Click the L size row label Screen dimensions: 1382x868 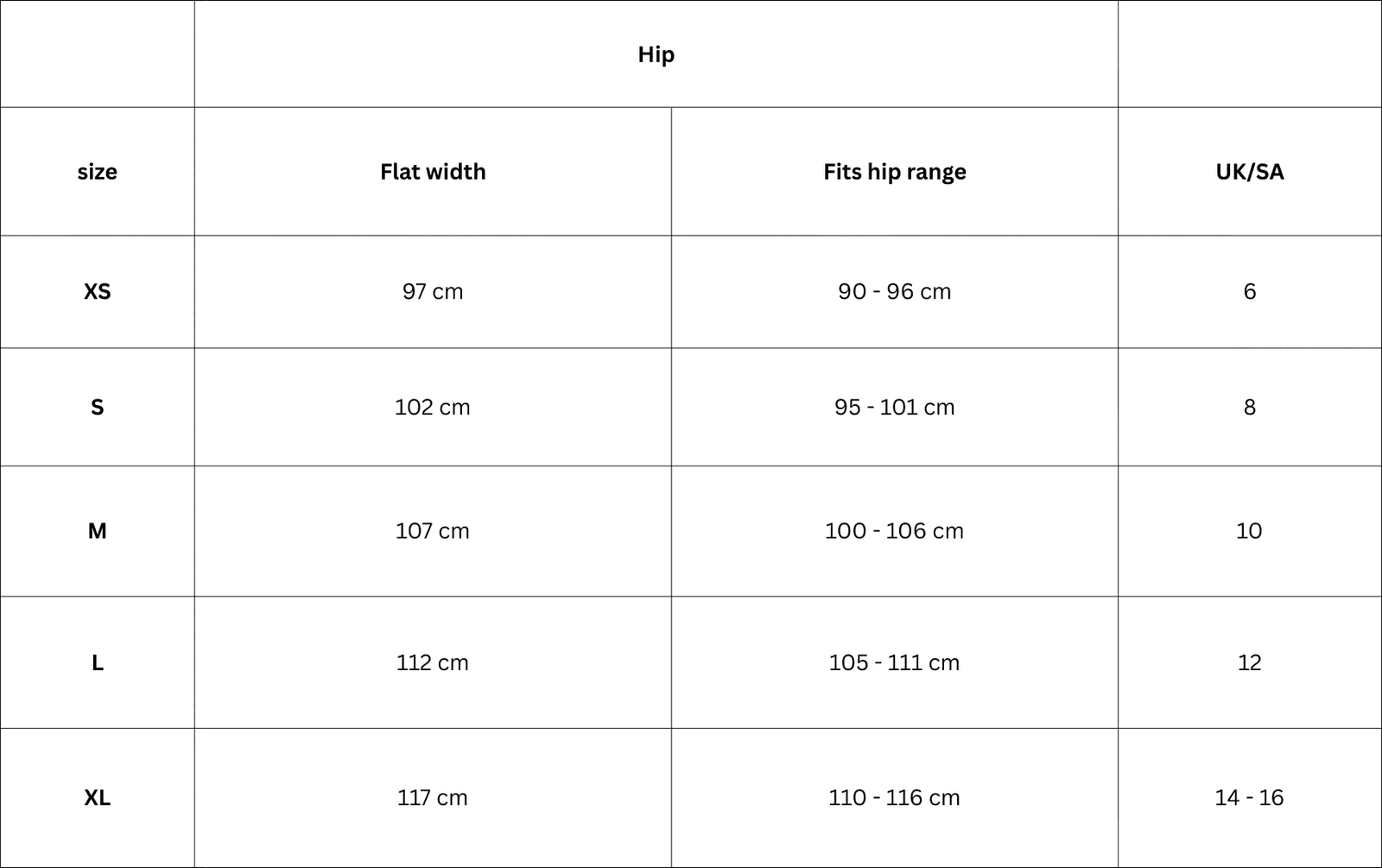97,663
